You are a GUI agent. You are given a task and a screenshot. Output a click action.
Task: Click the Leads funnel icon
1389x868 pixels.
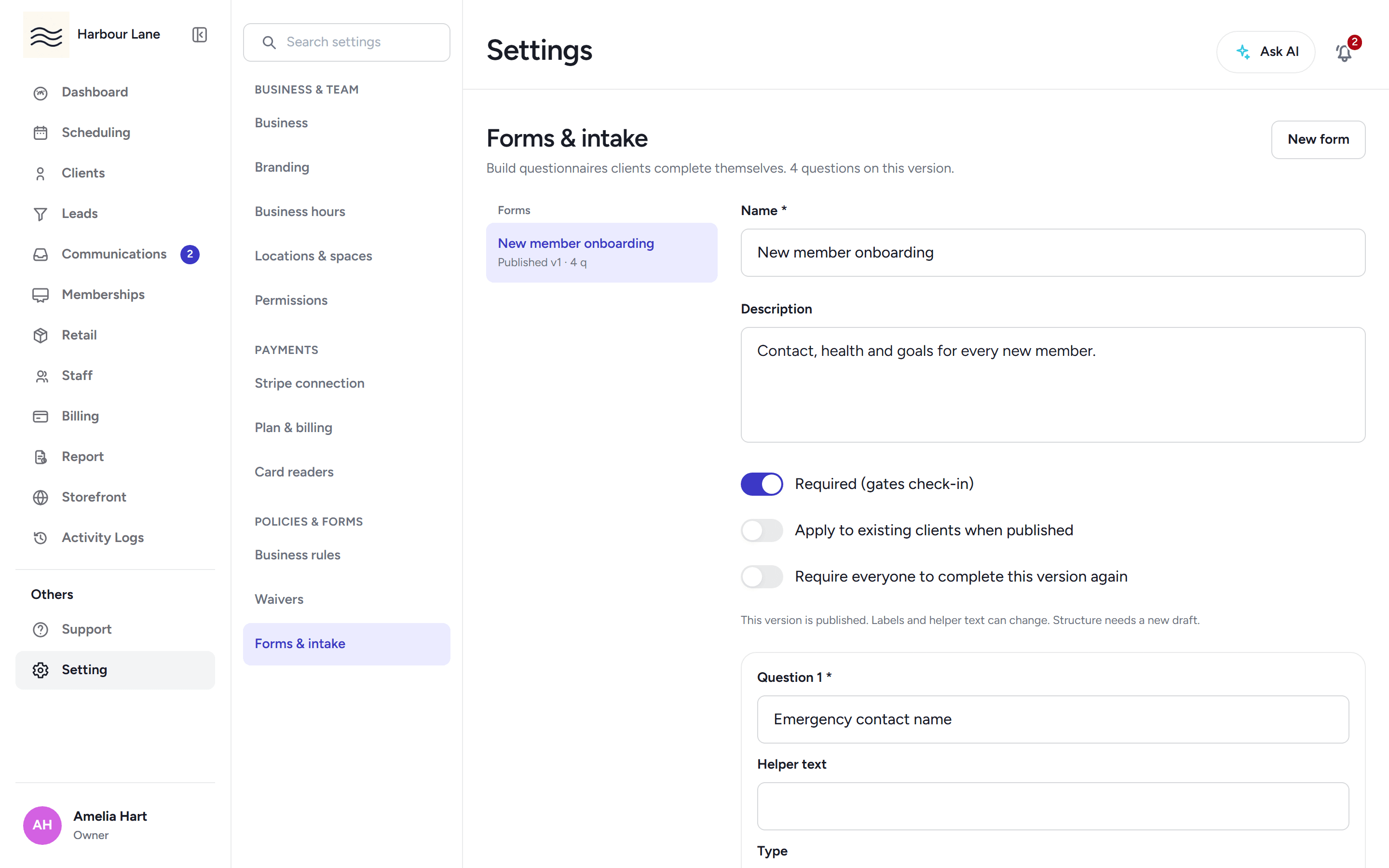(x=40, y=214)
